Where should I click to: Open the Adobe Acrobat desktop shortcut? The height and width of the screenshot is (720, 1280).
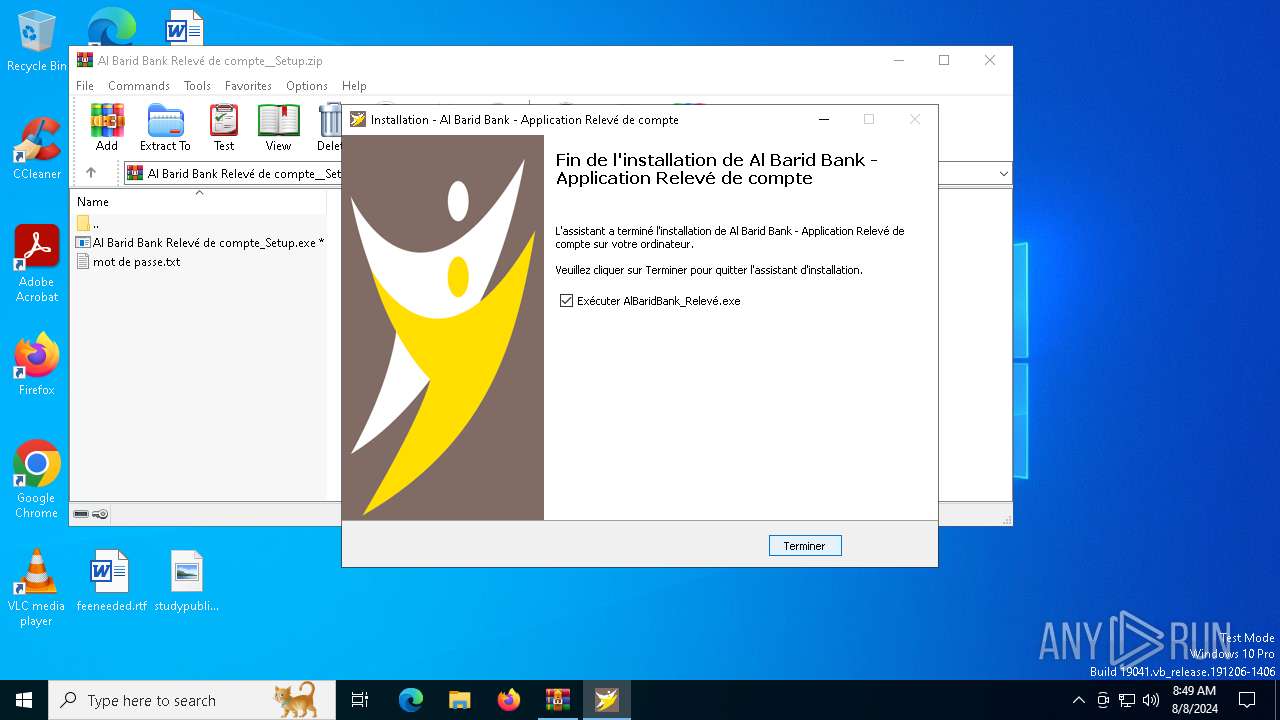coord(37,264)
